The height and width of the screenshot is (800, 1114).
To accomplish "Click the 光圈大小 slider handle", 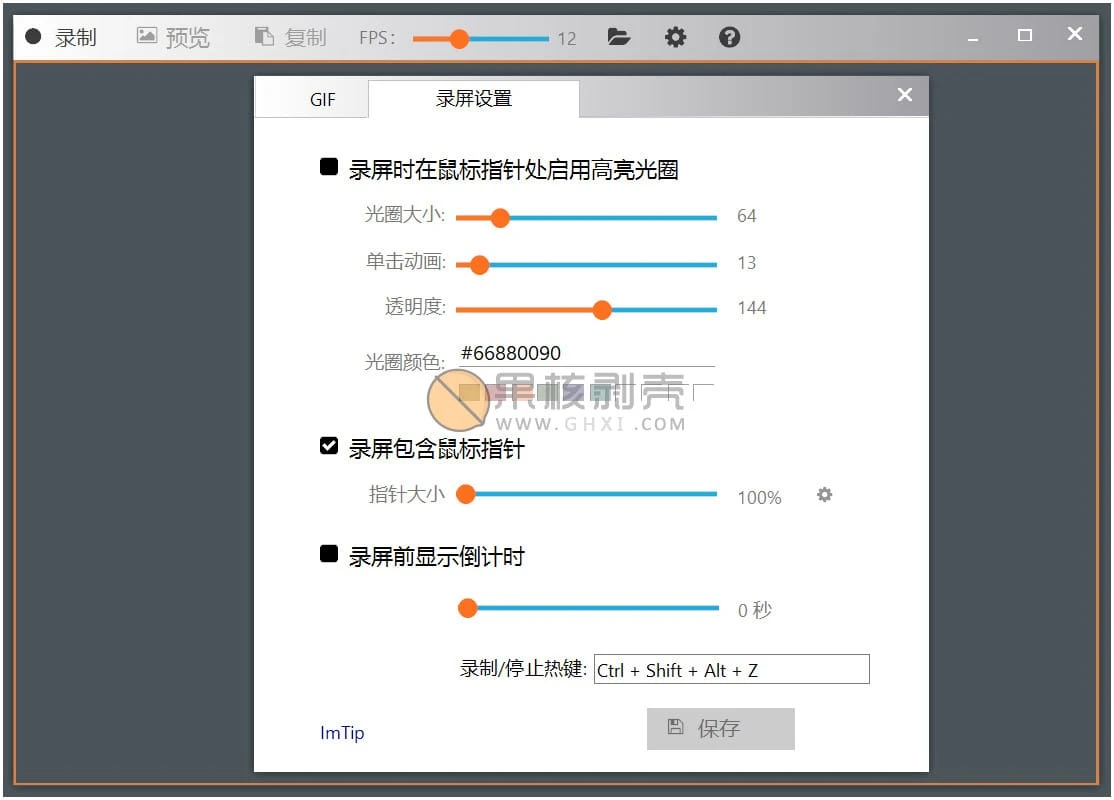I will (500, 217).
